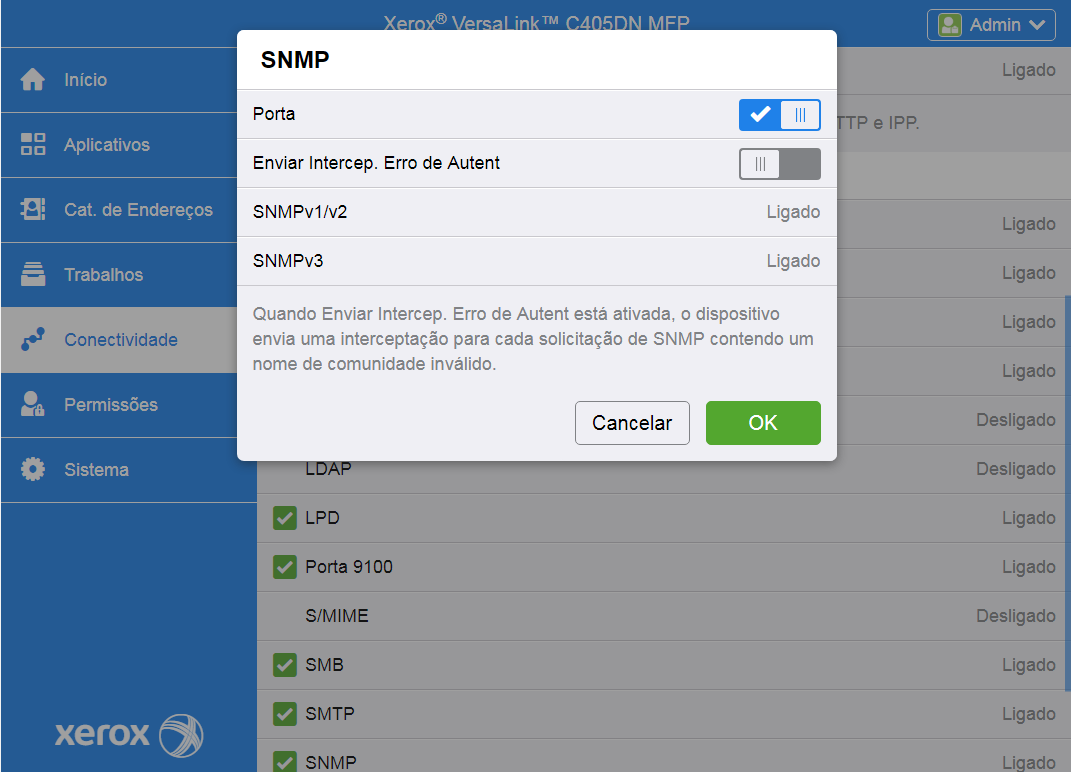Click the LPD green checkbox

coord(285,518)
